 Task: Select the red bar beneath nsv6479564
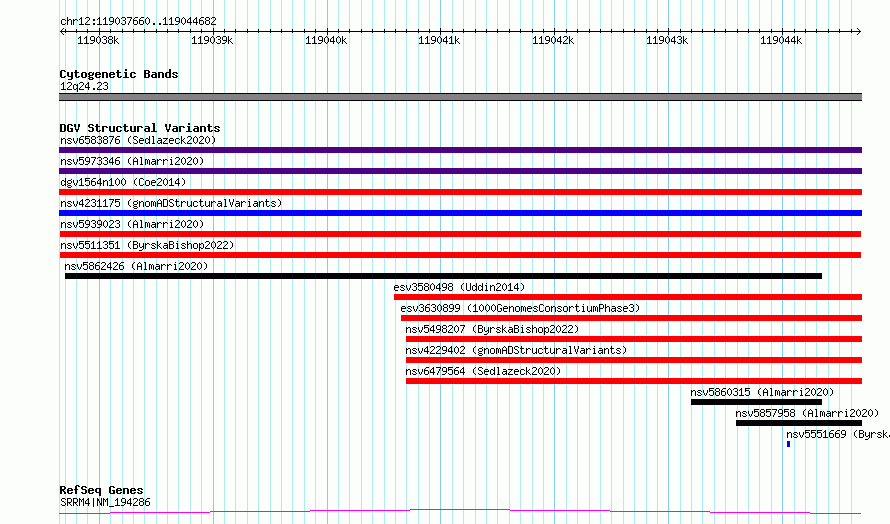tap(634, 381)
